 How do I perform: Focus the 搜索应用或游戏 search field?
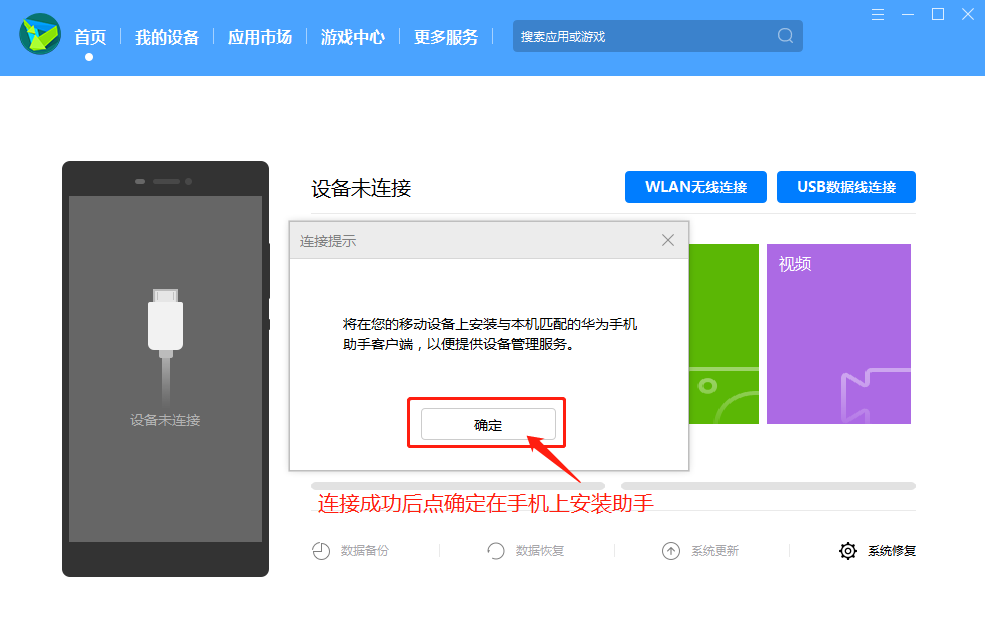pyautogui.click(x=658, y=36)
